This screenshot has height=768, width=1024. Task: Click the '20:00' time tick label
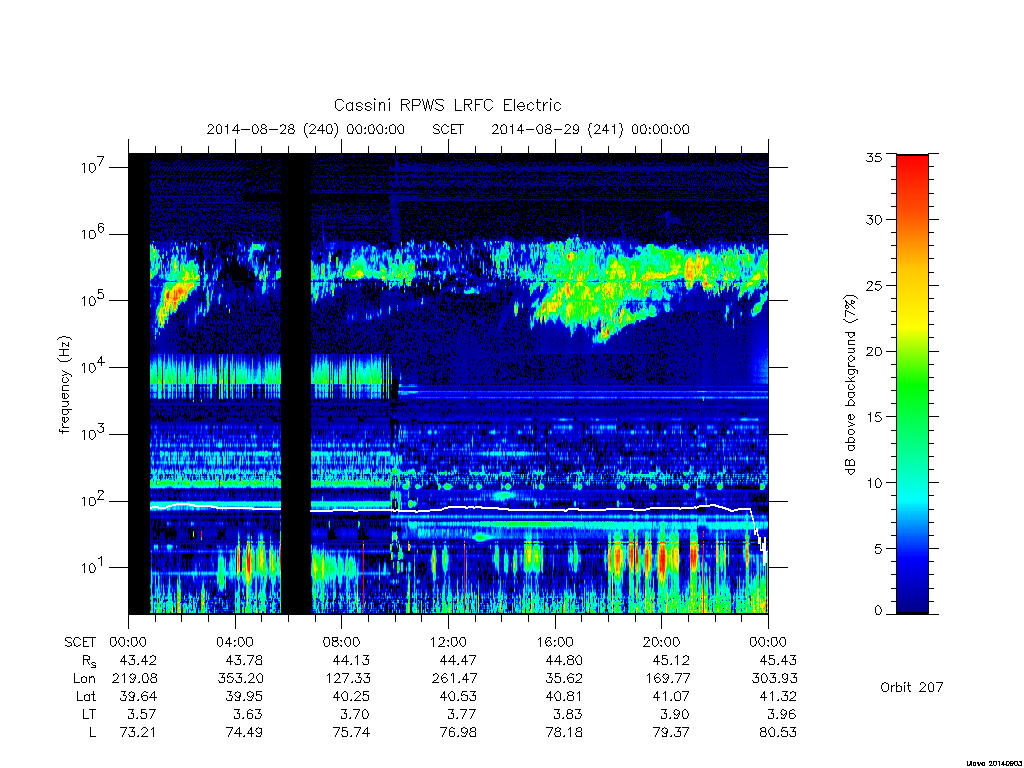[661, 642]
